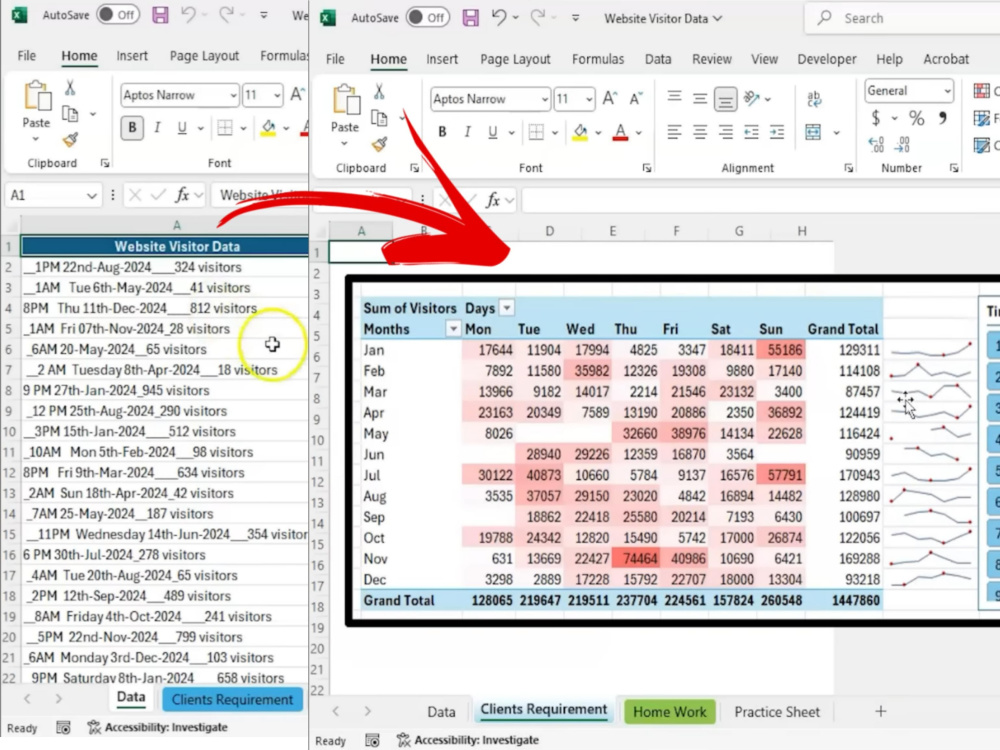Percent Style icon in Number group
This screenshot has width=1000, height=750.
click(916, 118)
